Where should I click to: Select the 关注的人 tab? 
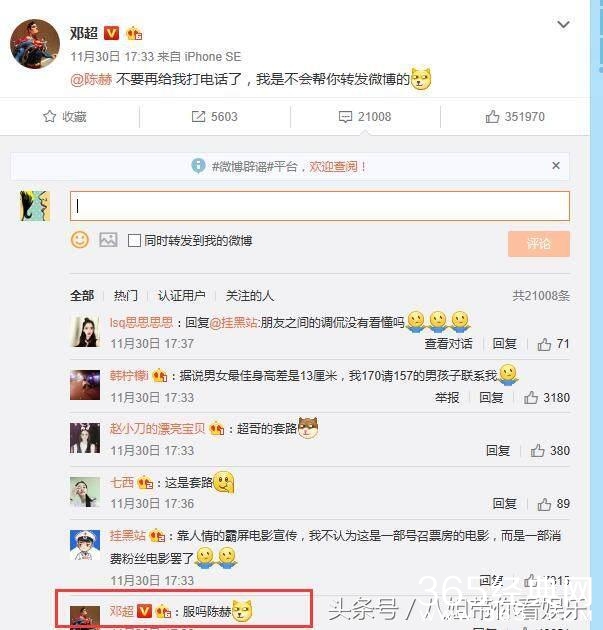coord(249,296)
